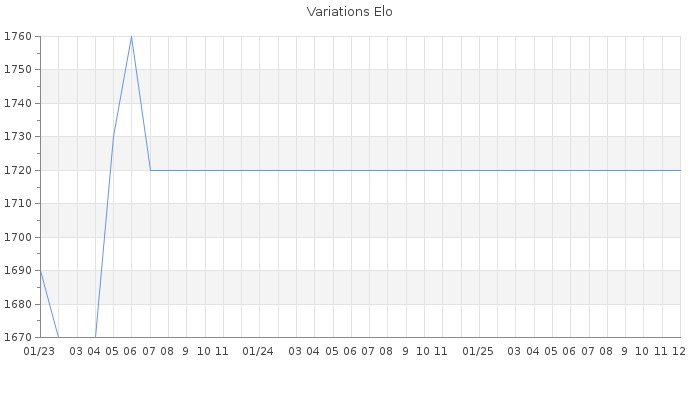Select the 01/24 date label
The image size is (700, 400).
click(258, 351)
